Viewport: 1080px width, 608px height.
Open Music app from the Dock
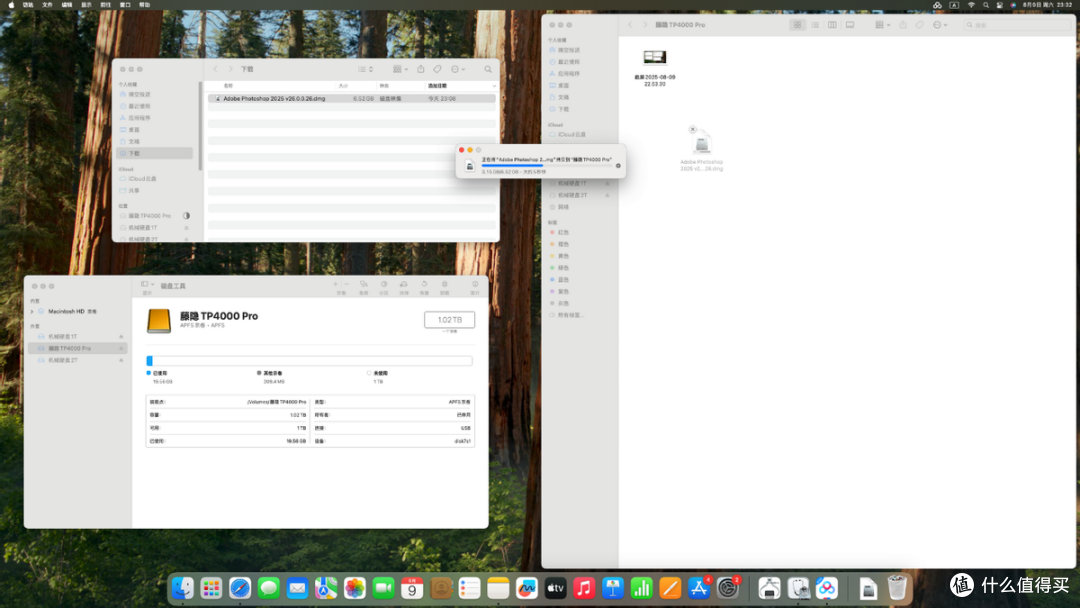(x=584, y=588)
